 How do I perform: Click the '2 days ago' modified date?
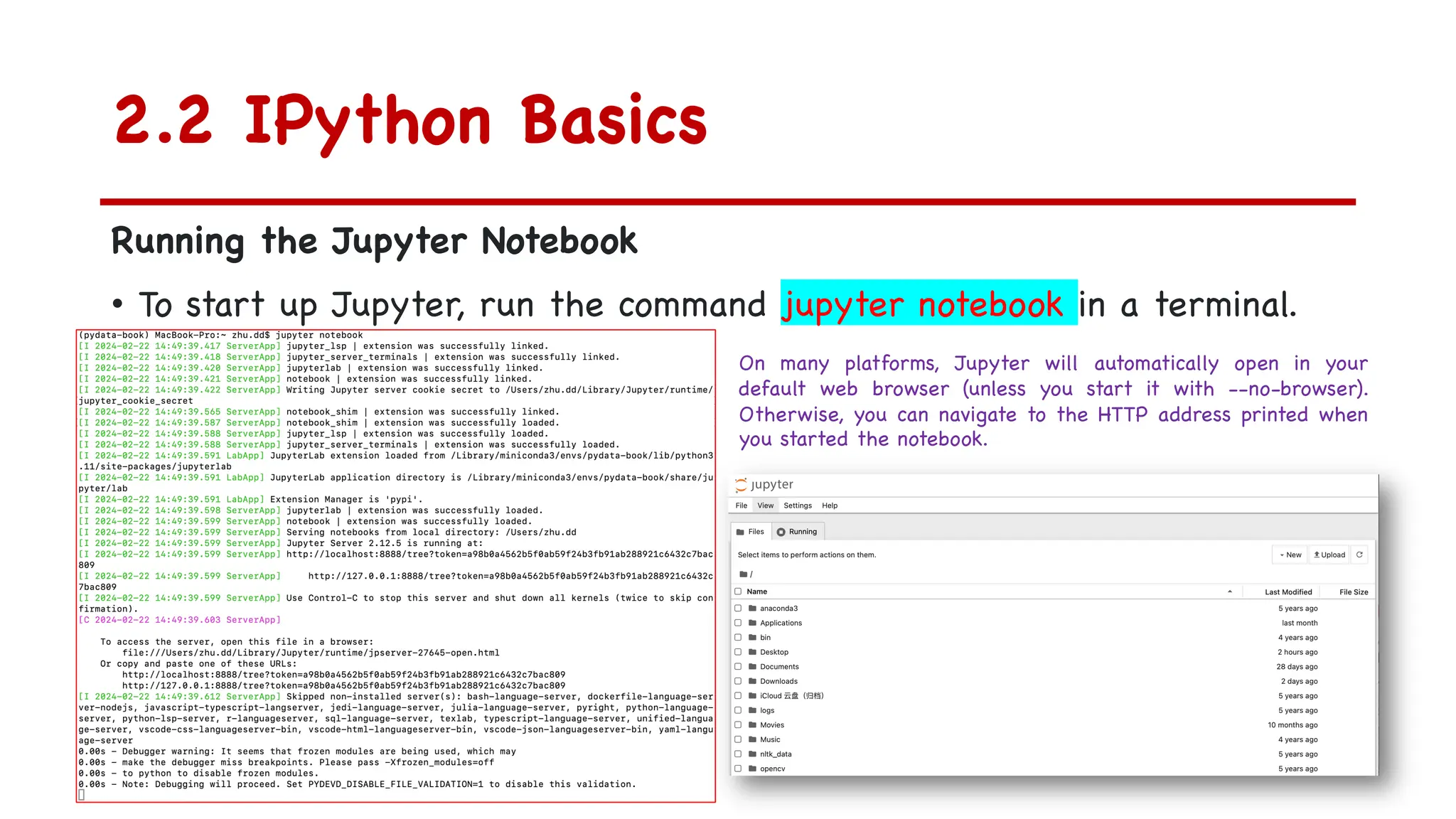[1300, 681]
